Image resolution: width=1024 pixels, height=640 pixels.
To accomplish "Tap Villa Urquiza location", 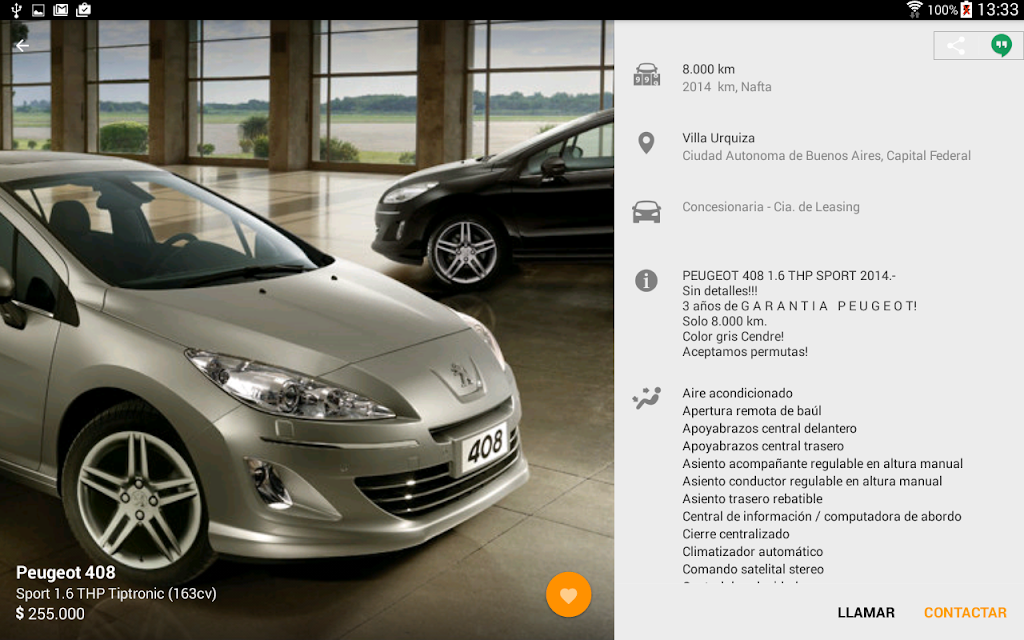I will pos(718,138).
